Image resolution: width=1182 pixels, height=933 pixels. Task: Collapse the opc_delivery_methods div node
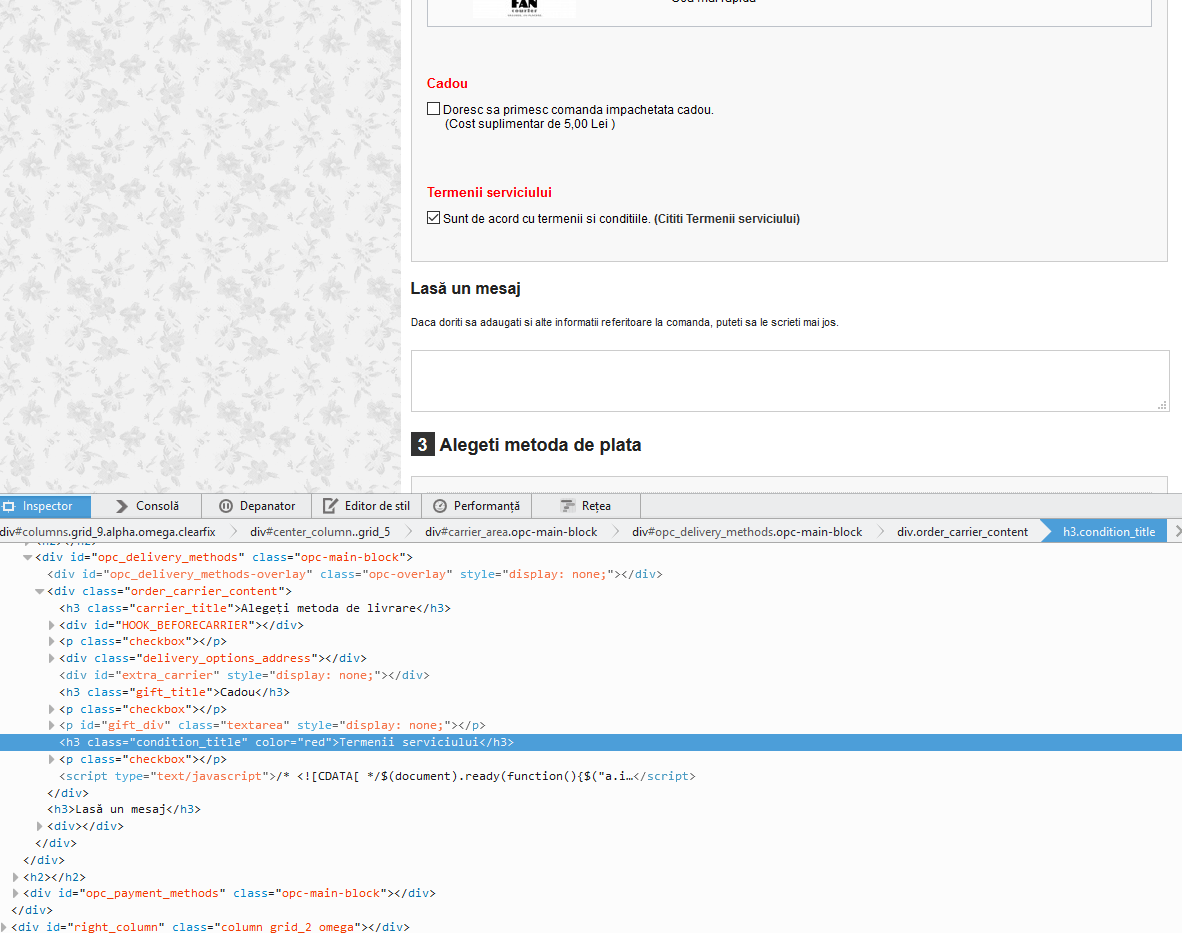(x=28, y=558)
